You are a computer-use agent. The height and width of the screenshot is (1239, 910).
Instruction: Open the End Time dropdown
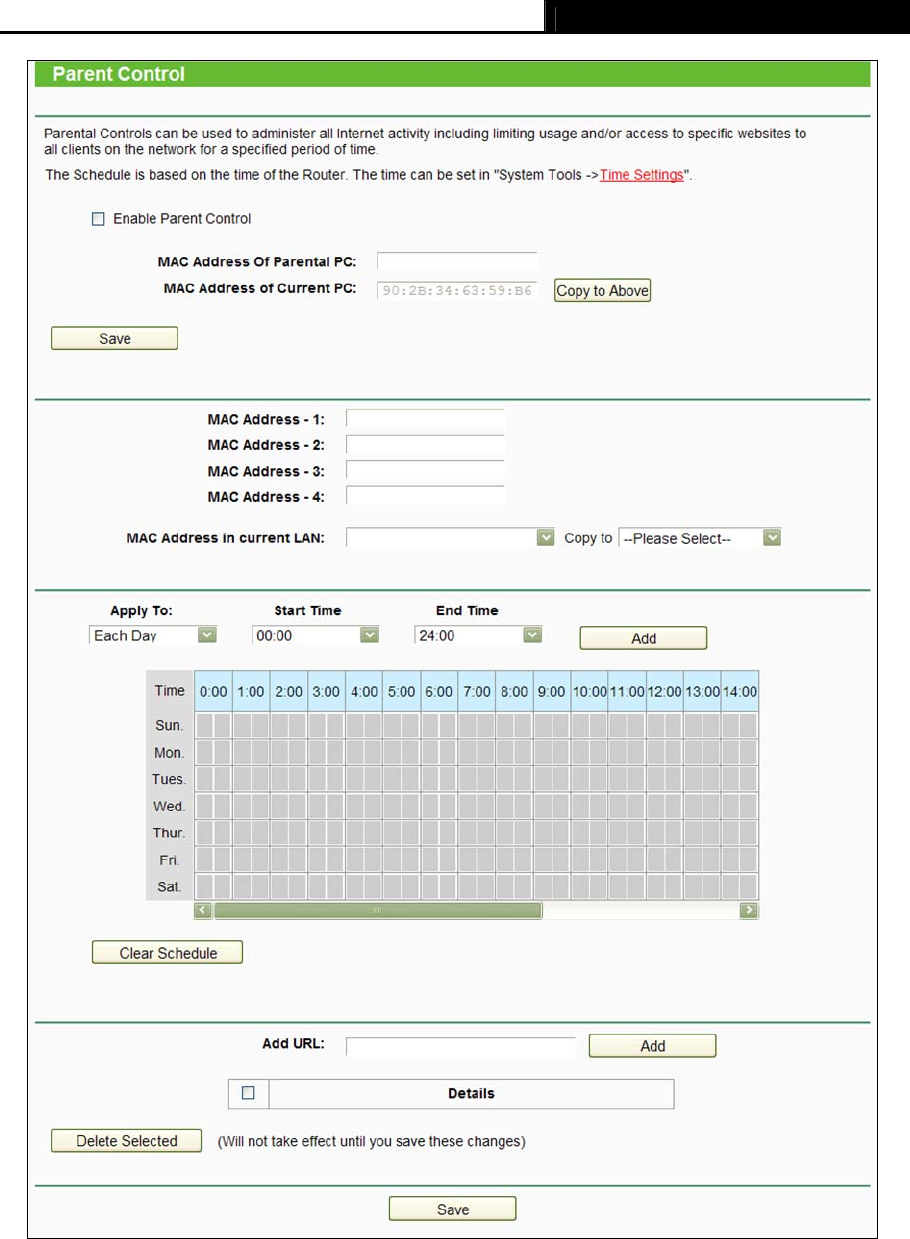point(477,636)
